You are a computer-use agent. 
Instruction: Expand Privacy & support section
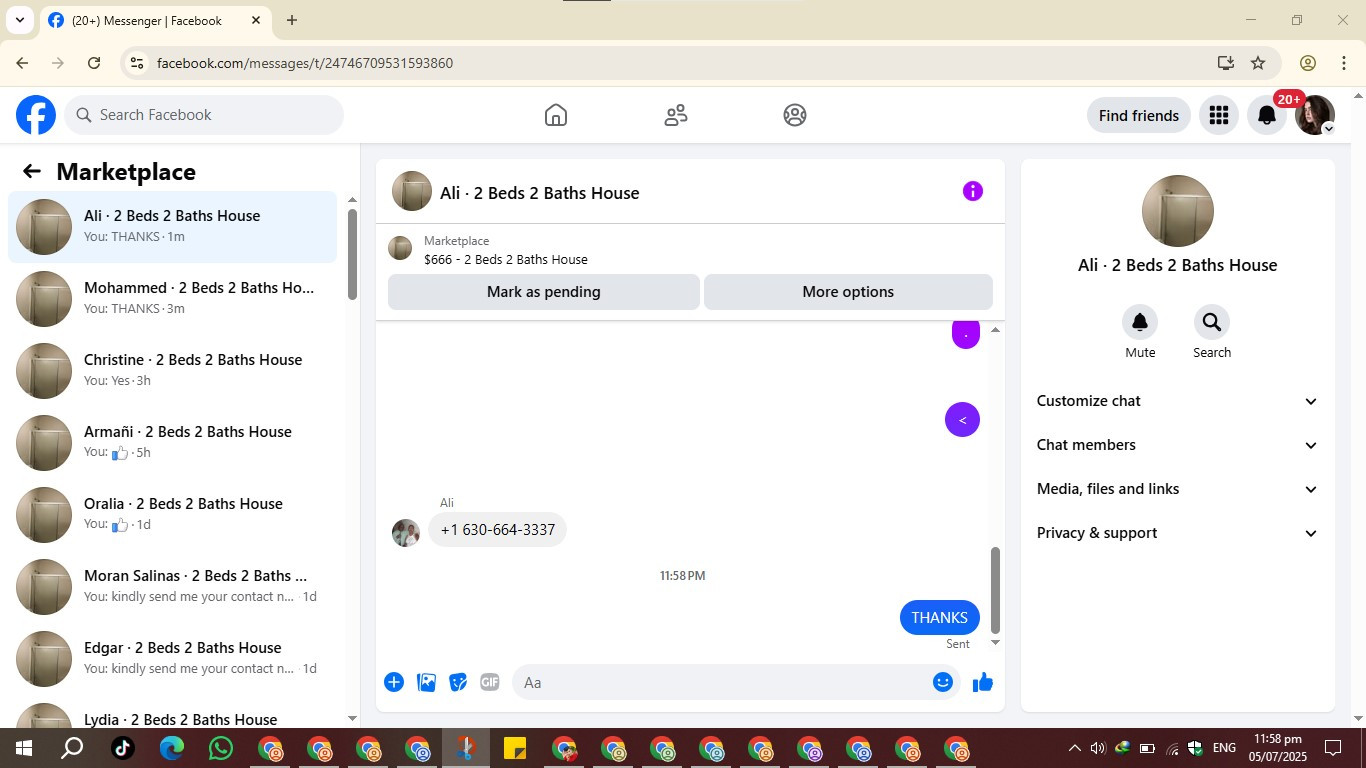click(x=1178, y=533)
